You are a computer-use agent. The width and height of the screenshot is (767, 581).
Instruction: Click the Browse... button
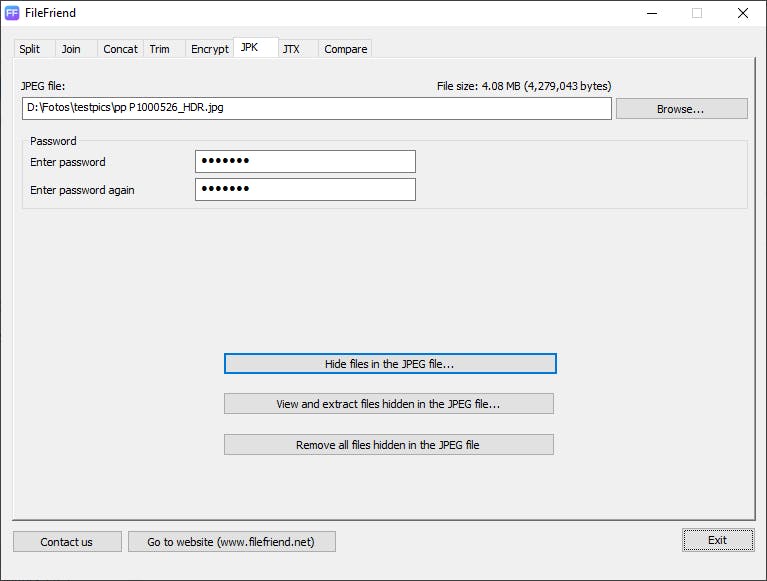pyautogui.click(x=681, y=109)
